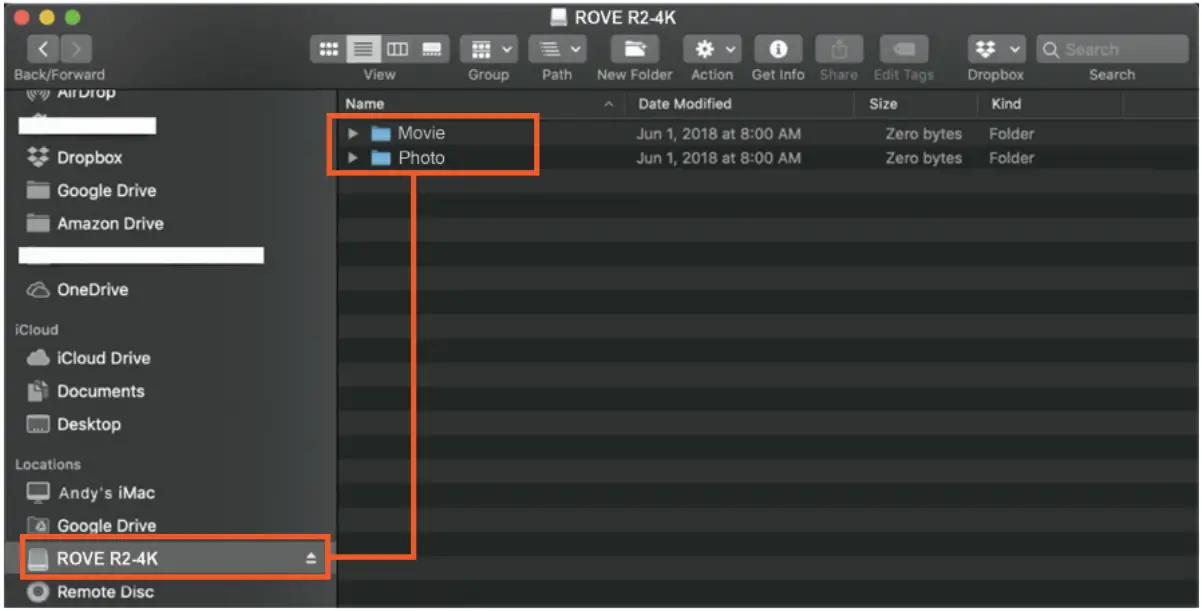Switch to column view layout

[399, 48]
